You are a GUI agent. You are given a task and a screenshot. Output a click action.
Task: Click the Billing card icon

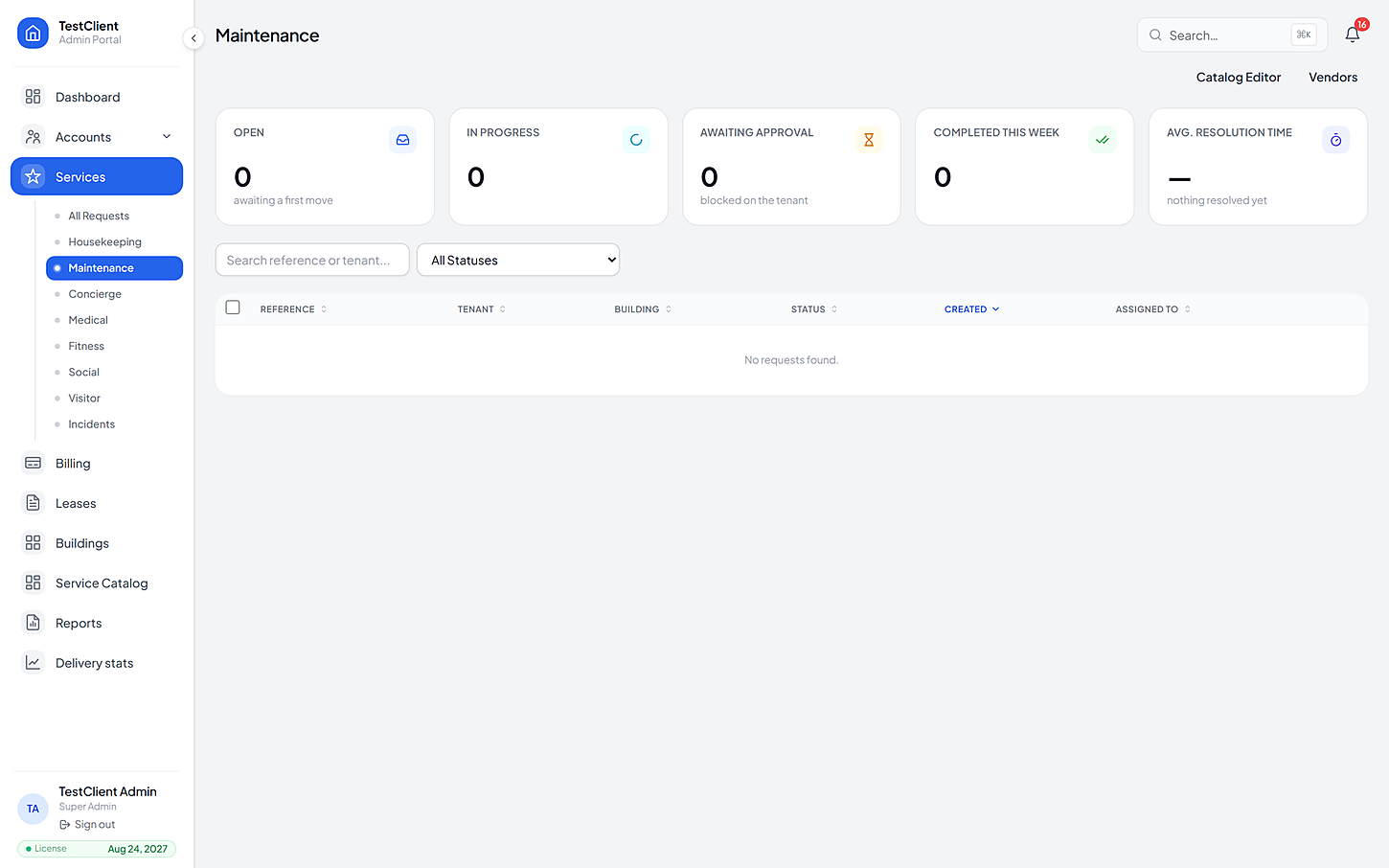pyautogui.click(x=34, y=463)
